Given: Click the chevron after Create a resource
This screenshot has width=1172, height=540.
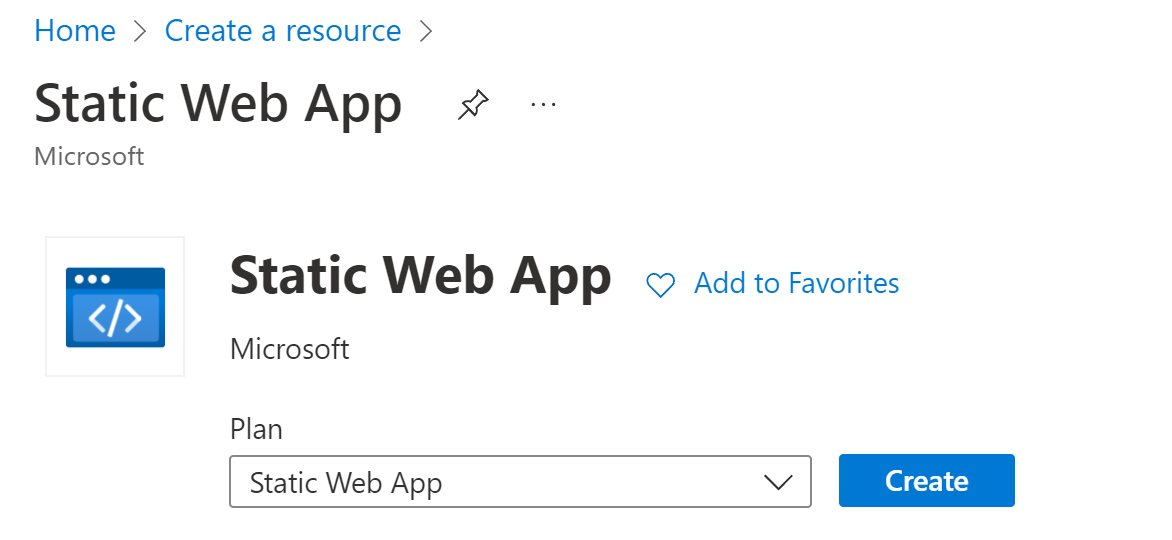Looking at the screenshot, I should tap(427, 31).
